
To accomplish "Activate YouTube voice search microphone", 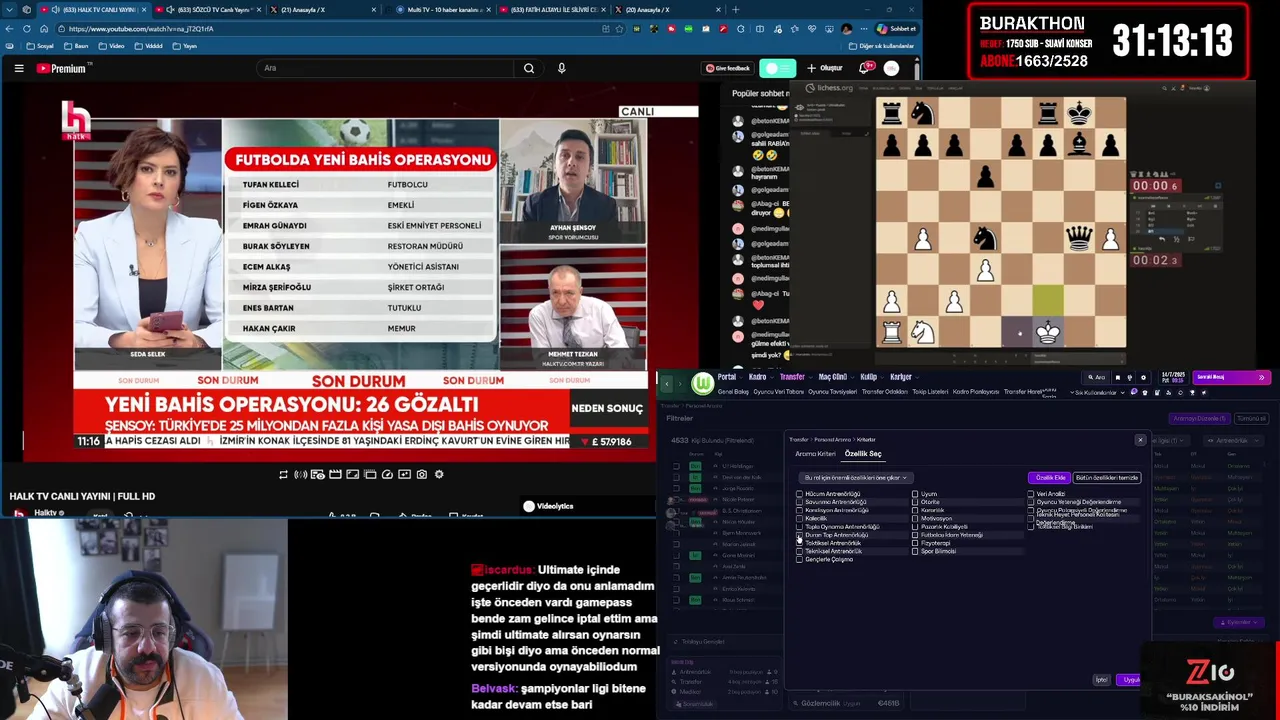I will (x=561, y=68).
